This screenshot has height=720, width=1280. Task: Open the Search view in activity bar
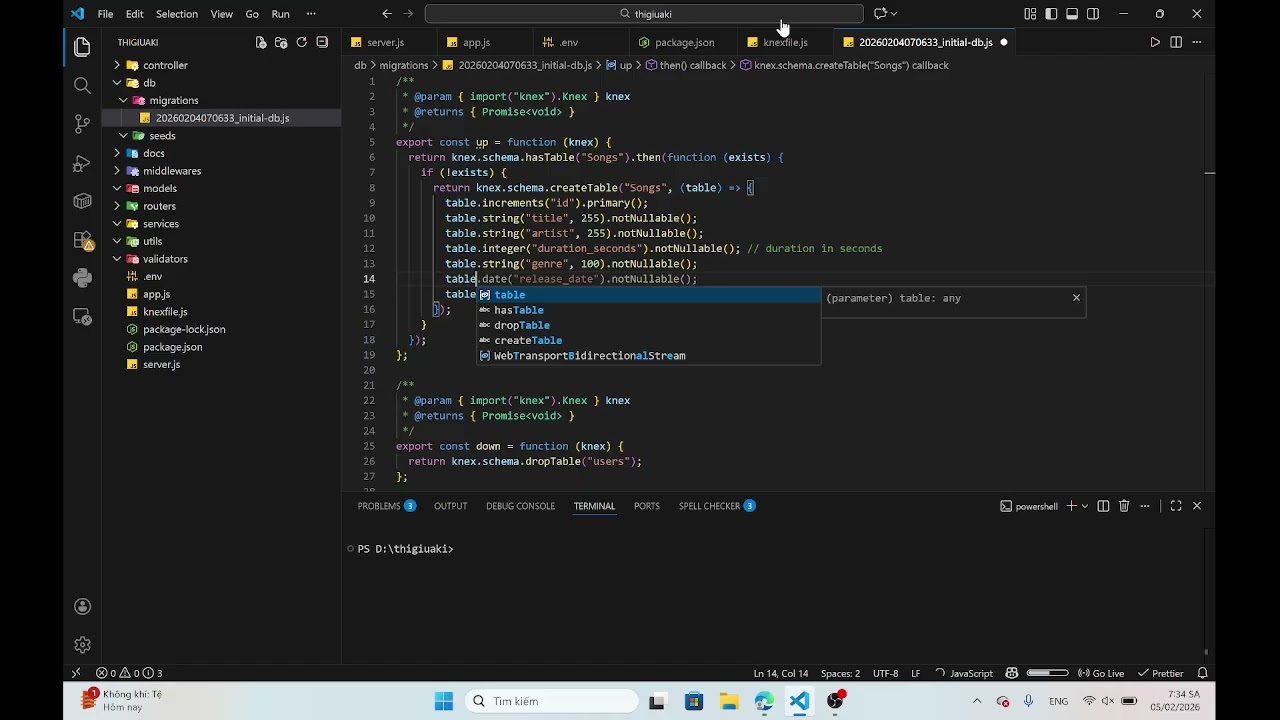[x=82, y=86]
